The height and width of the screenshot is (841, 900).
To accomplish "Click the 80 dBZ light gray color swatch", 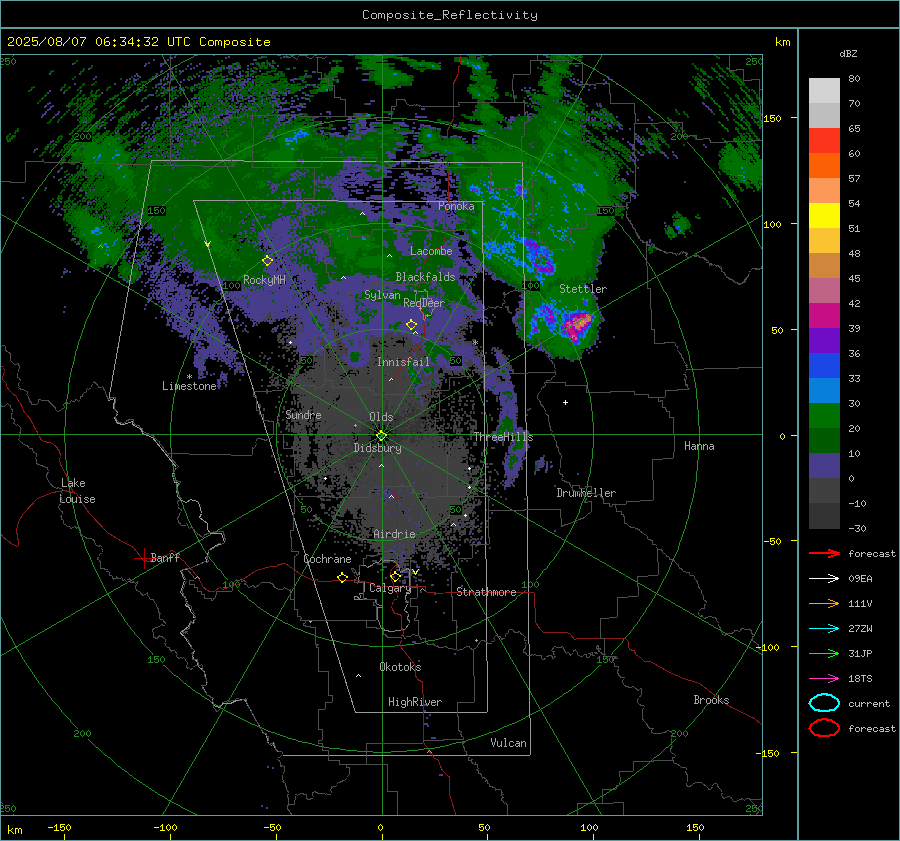I will 824,90.
